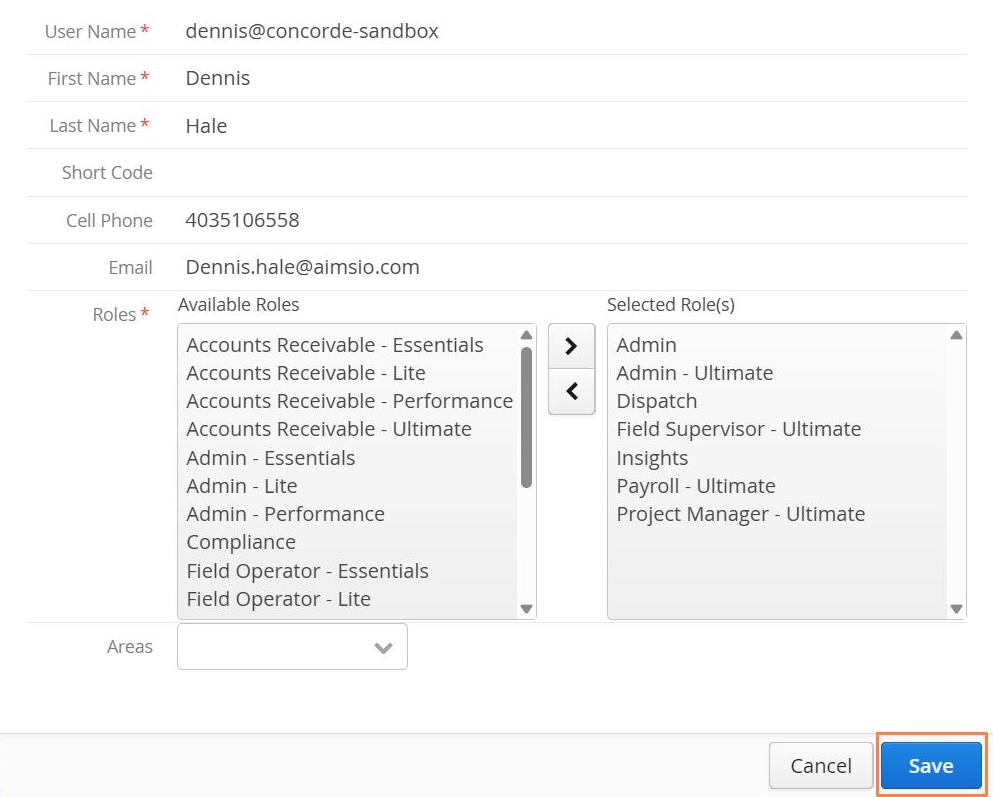Select Dispatch in Selected Roles
This screenshot has height=797, width=993.
point(657,401)
